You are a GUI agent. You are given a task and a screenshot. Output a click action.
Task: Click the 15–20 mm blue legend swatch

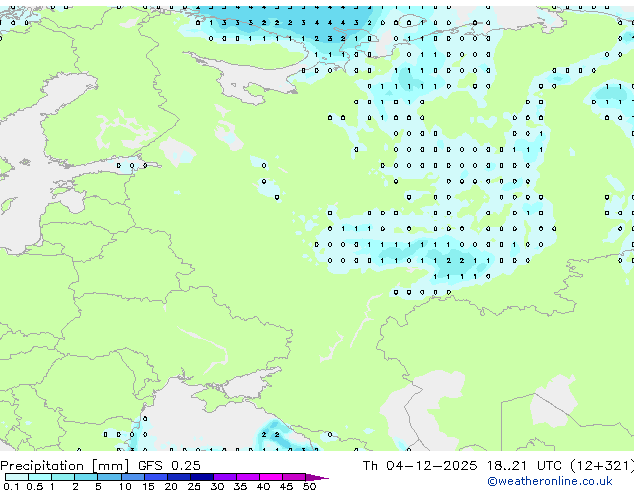point(156,477)
